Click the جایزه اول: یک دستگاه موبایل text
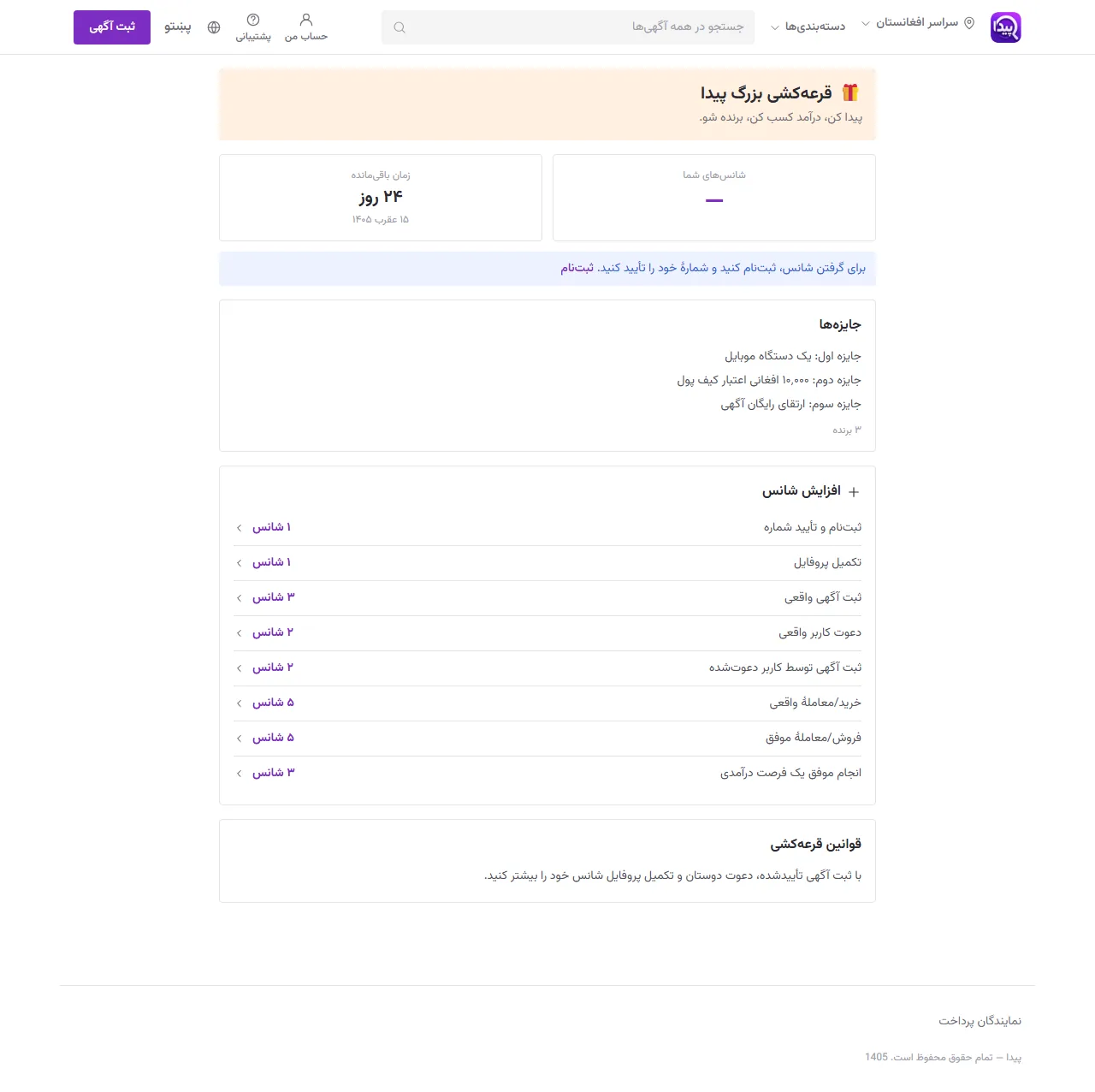The height and width of the screenshot is (1092, 1095). click(x=793, y=356)
